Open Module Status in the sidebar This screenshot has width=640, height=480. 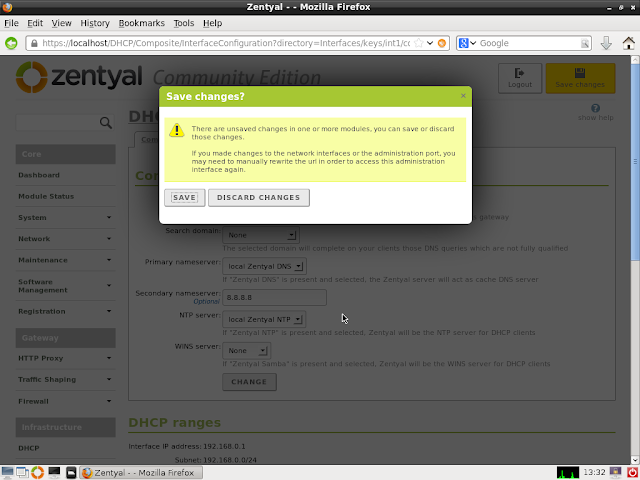coord(46,196)
